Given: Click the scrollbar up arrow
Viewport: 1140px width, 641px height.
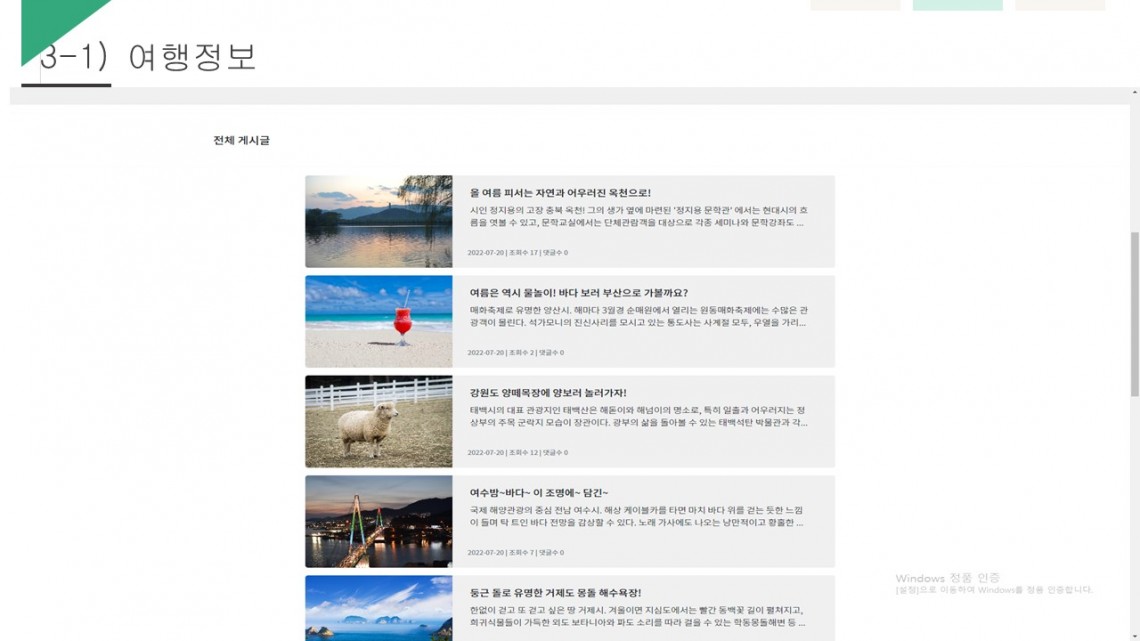Looking at the screenshot, I should pos(1134,92).
